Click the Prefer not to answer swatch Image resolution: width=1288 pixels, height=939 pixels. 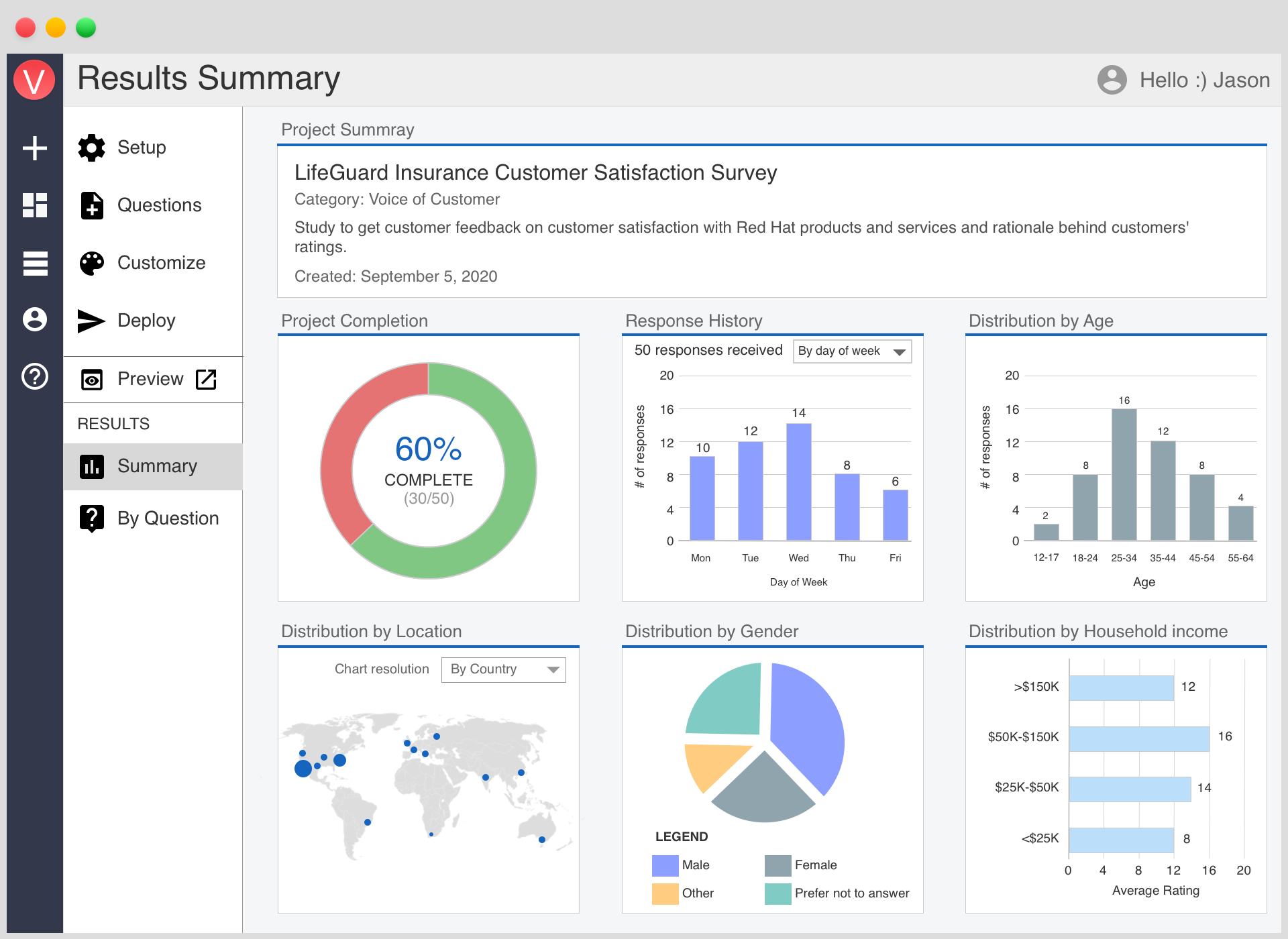click(777, 893)
